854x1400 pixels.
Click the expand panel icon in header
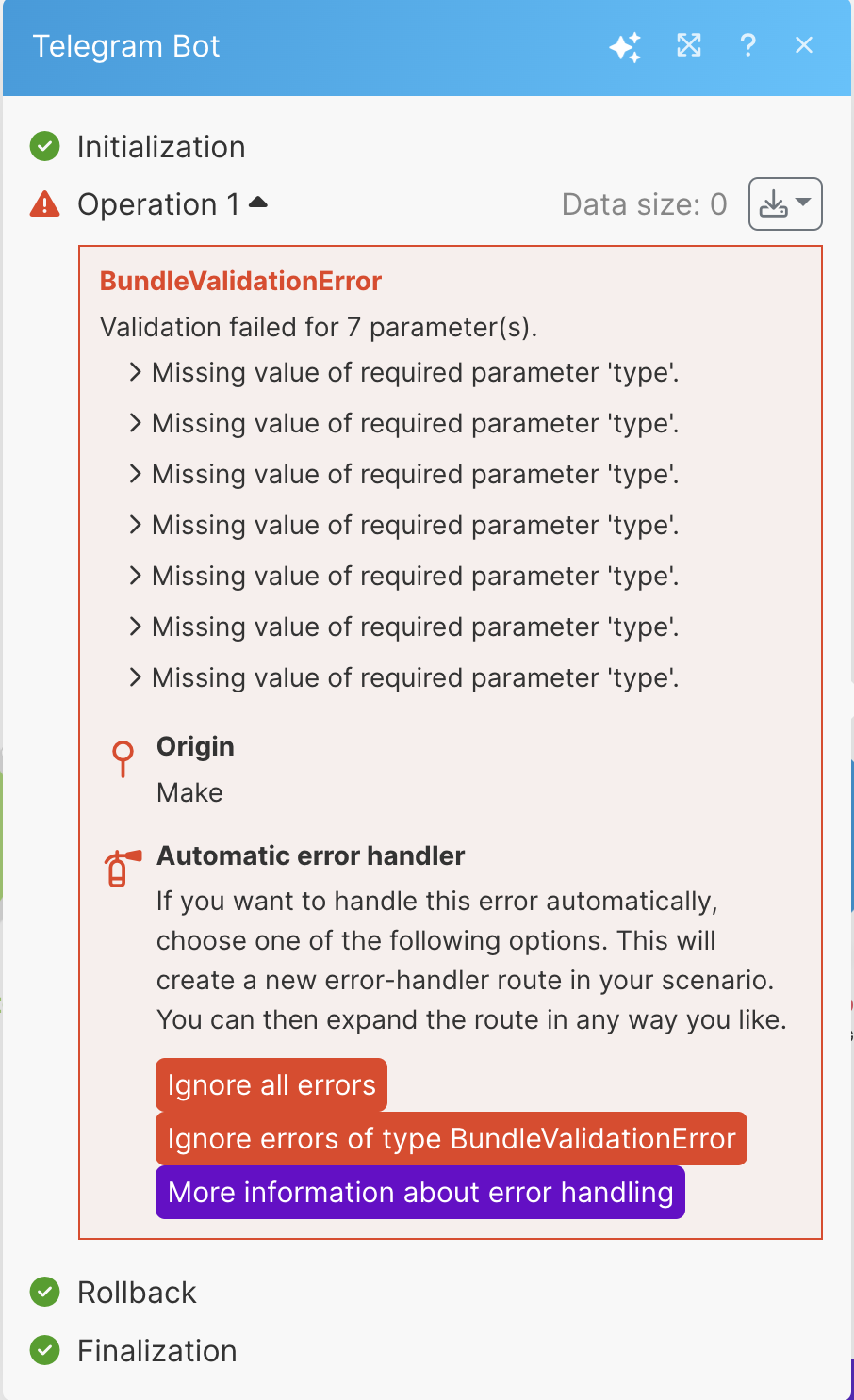[689, 45]
